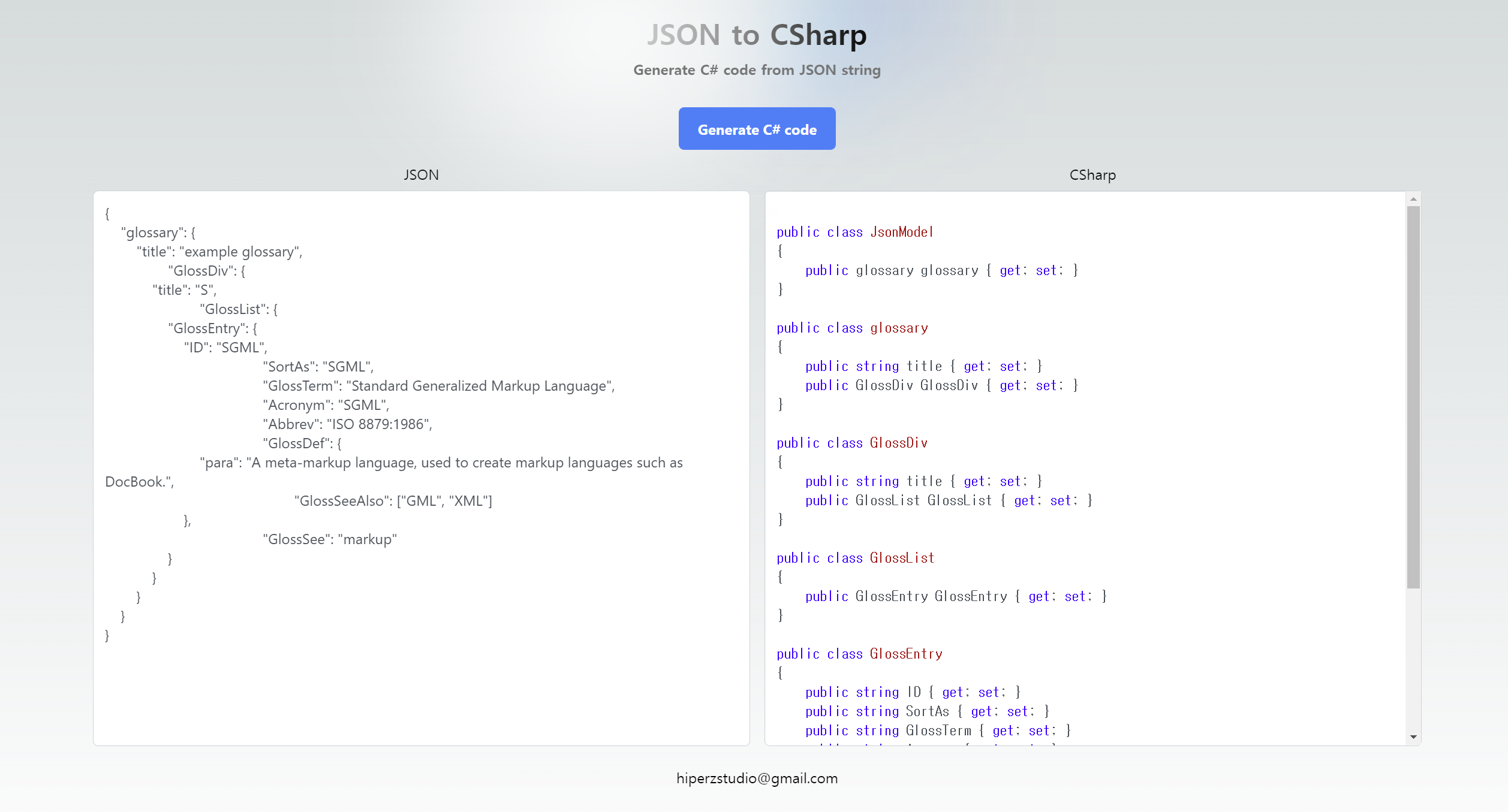Click the hiperzstudio@gmail.com contact email
Image resolution: width=1508 pixels, height=812 pixels.
(757, 778)
